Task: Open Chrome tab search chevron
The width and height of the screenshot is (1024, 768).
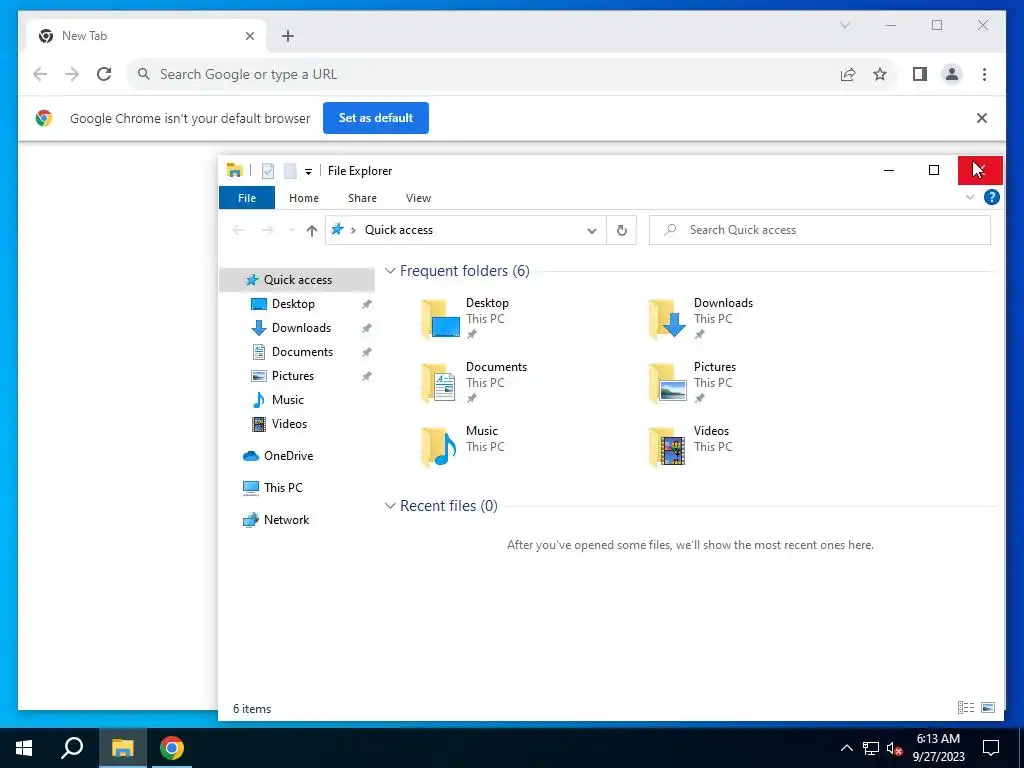Action: [844, 25]
